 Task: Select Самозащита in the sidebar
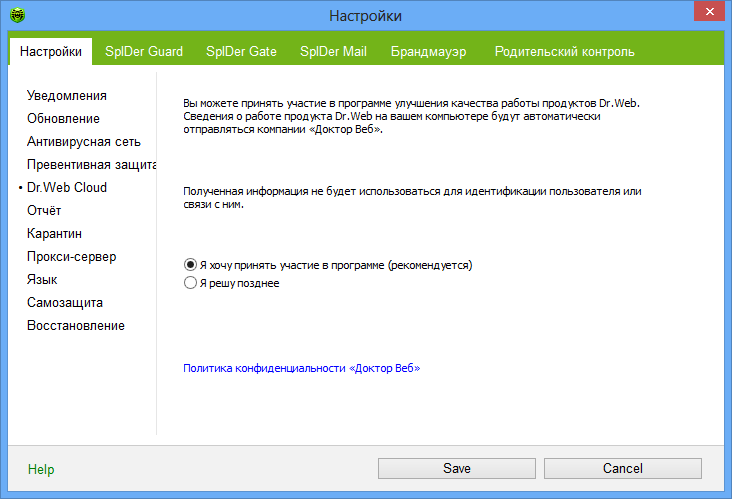pyautogui.click(x=65, y=302)
